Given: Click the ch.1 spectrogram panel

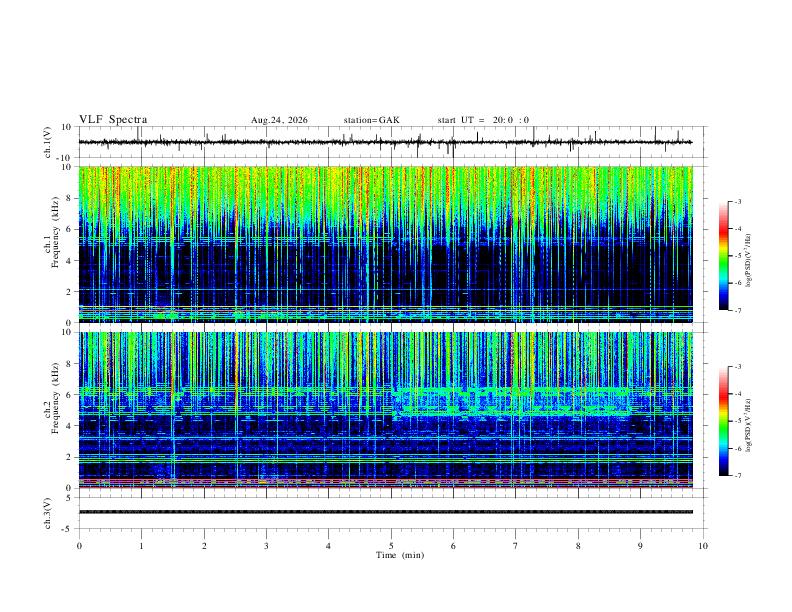Looking at the screenshot, I should pos(385,244).
